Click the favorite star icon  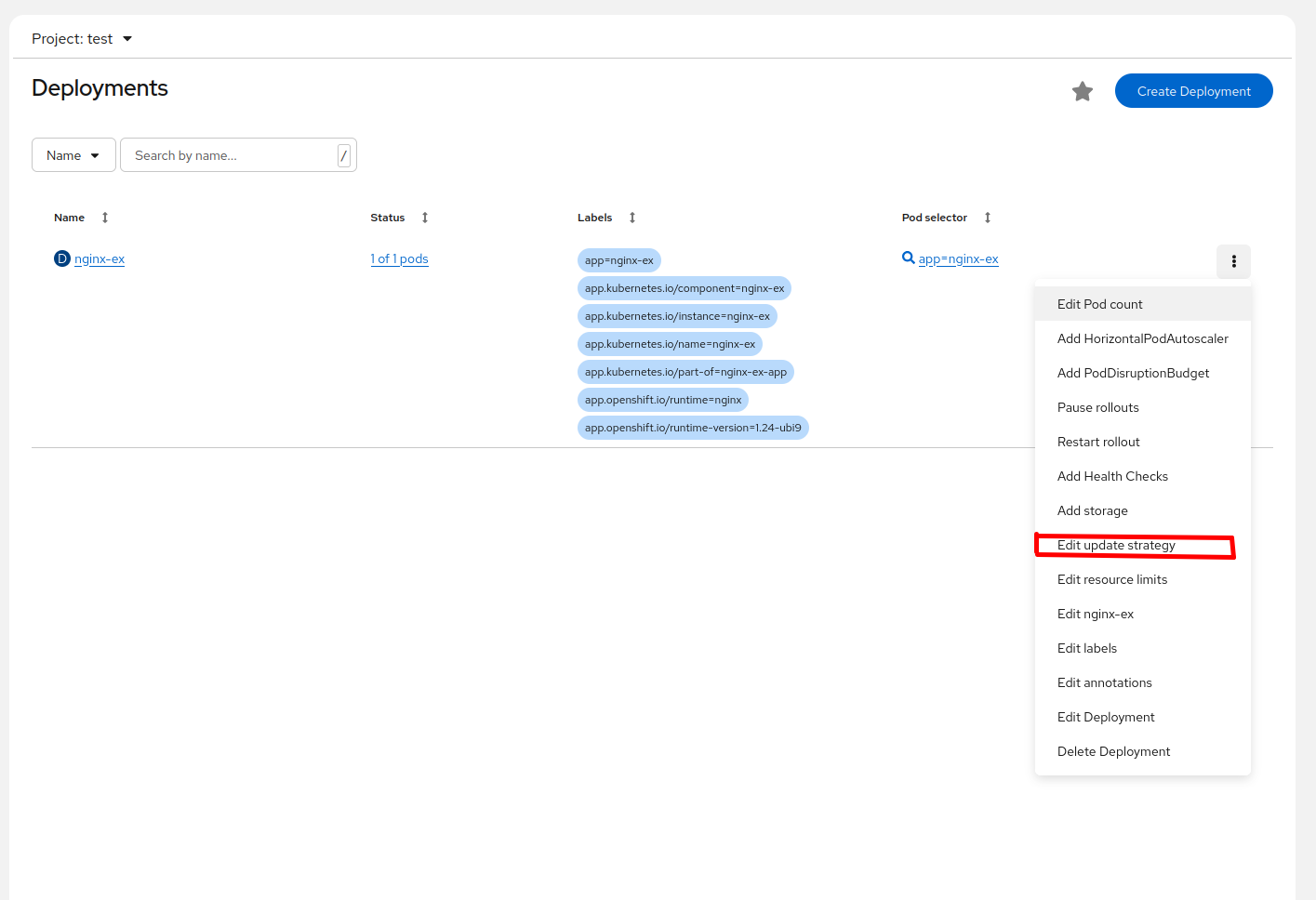tap(1082, 91)
